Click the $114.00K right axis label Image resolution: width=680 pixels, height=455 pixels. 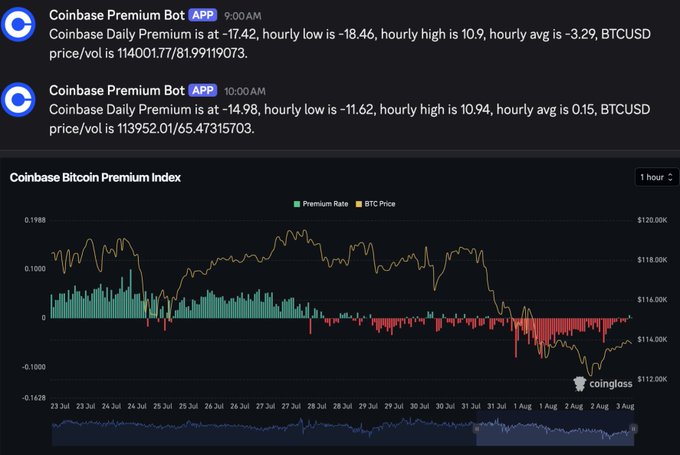tap(652, 339)
